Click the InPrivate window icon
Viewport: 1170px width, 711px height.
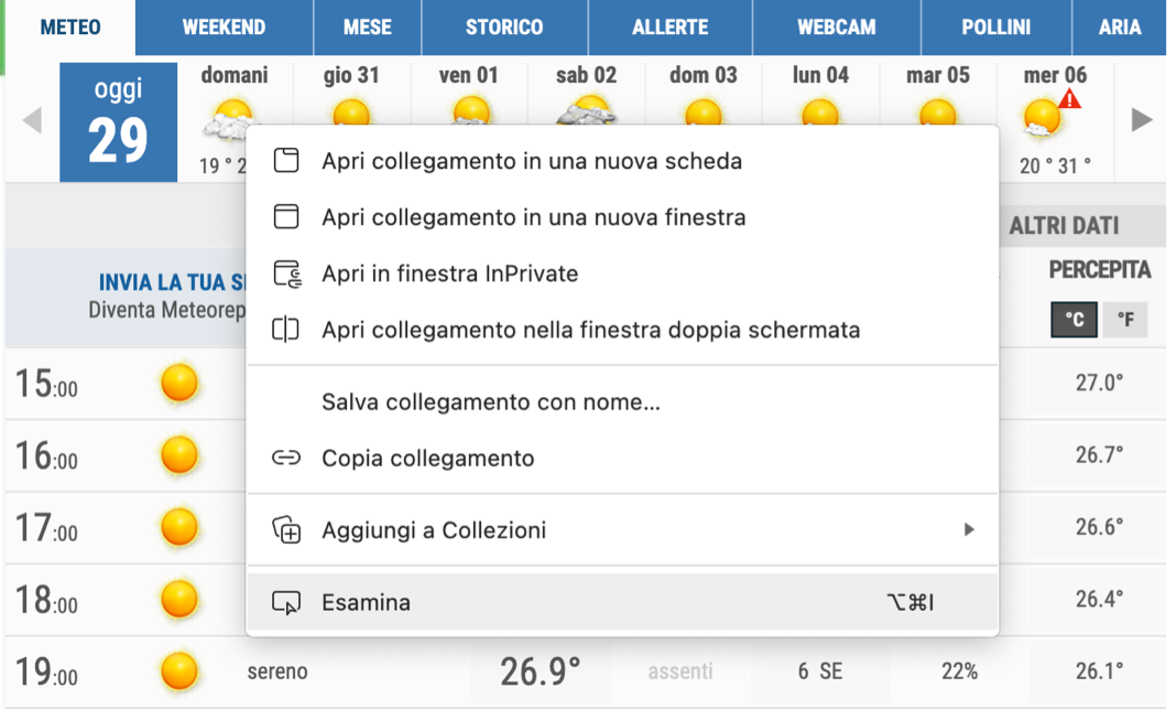[286, 274]
